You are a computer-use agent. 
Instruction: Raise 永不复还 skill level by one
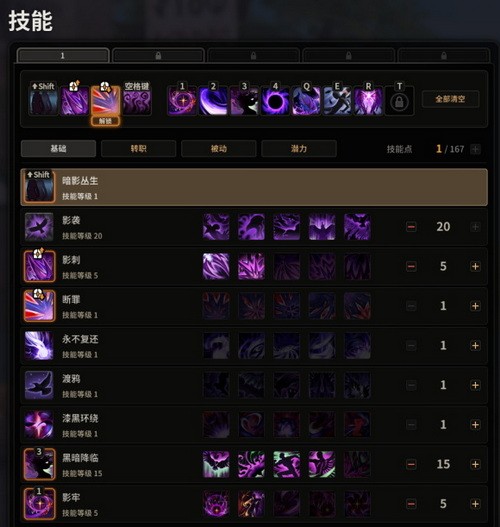pos(475,346)
